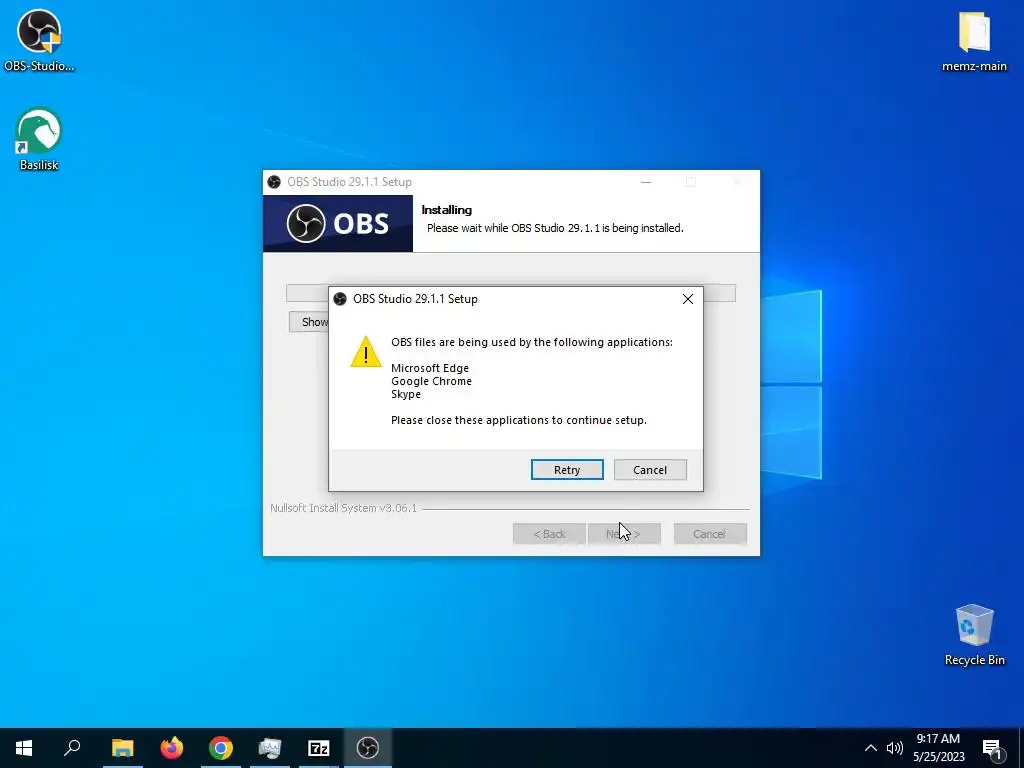Minimize the OBS Studio Setup installer window
The height and width of the screenshot is (768, 1024).
pyautogui.click(x=646, y=182)
